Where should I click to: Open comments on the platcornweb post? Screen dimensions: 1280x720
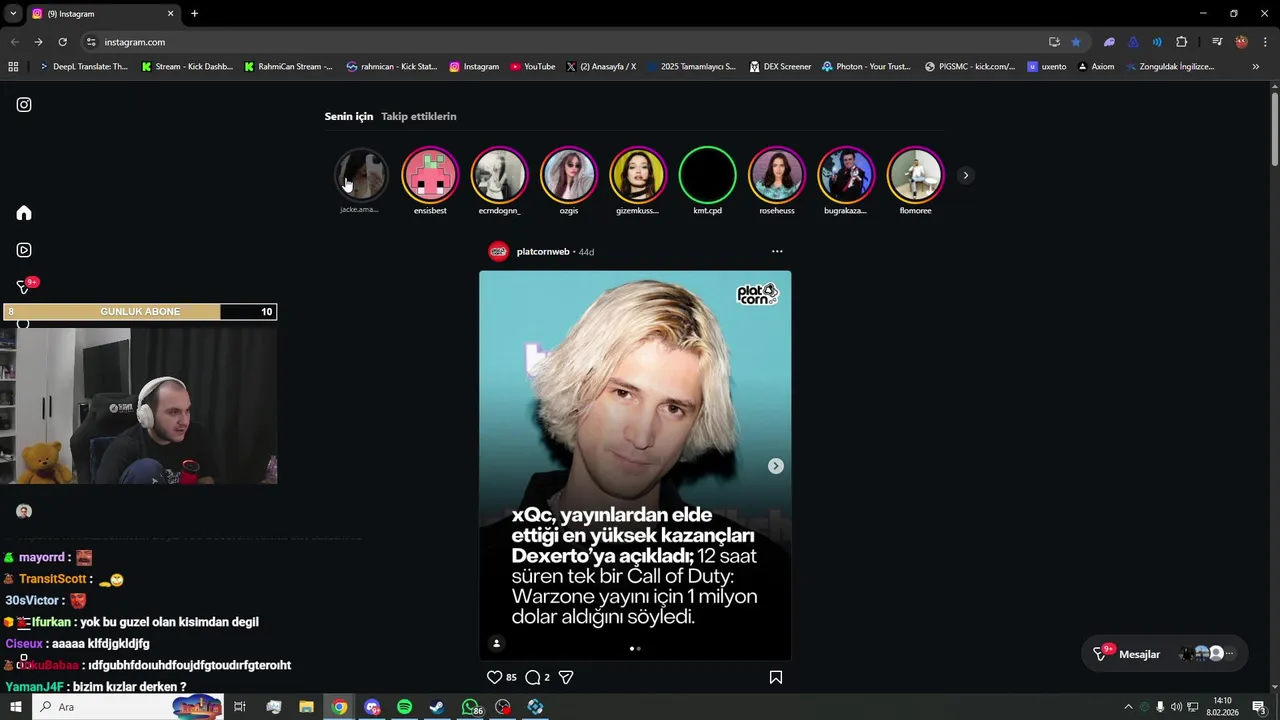pyautogui.click(x=533, y=677)
